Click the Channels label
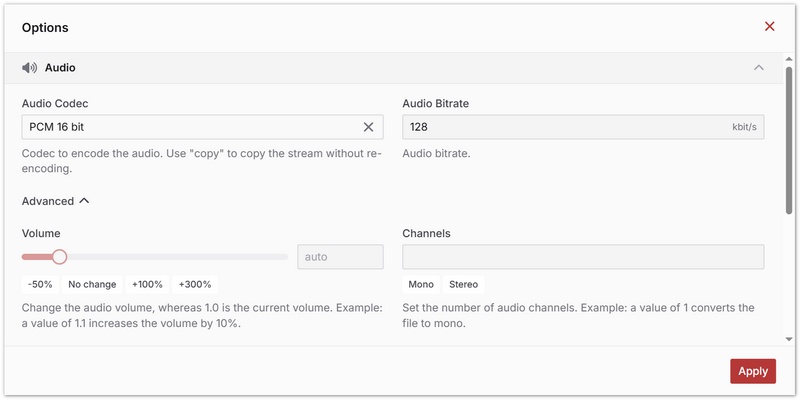 pos(427,234)
